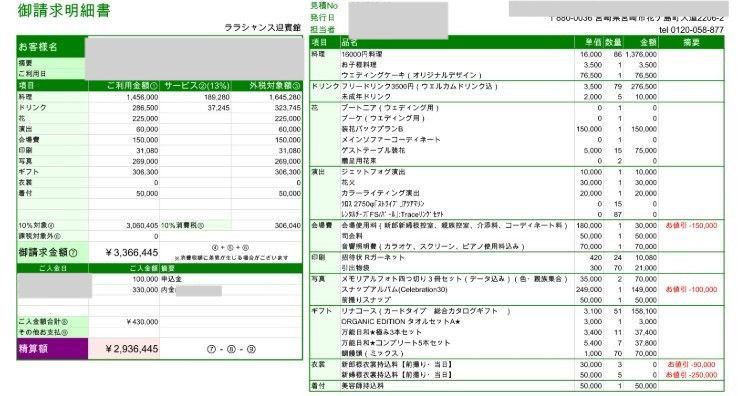Select the ¥2,936,445 settlement amount cell
This screenshot has height=396, width=738.
[124, 349]
